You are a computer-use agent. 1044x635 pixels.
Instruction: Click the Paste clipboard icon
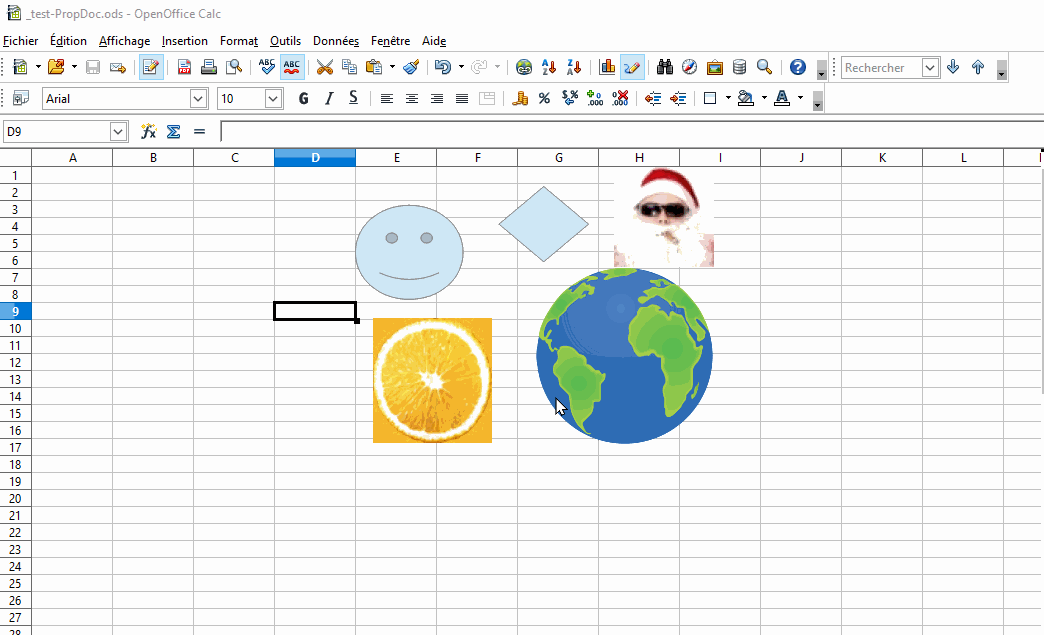(x=374, y=67)
